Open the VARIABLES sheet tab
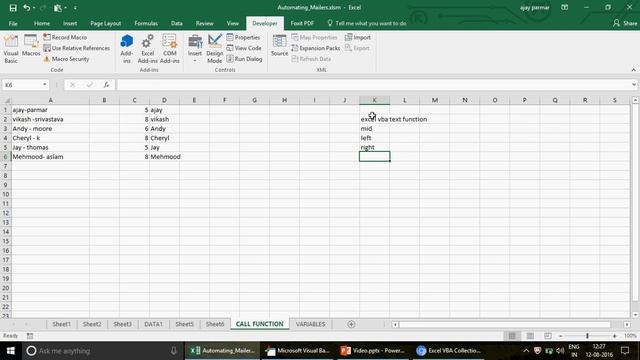 310,324
